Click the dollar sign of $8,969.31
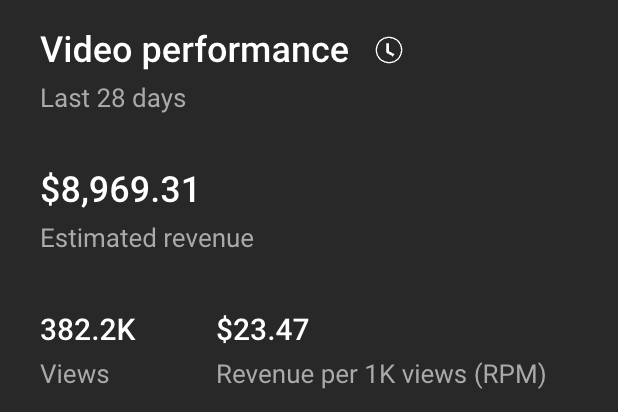Viewport: 618px width, 412px height. tap(50, 190)
